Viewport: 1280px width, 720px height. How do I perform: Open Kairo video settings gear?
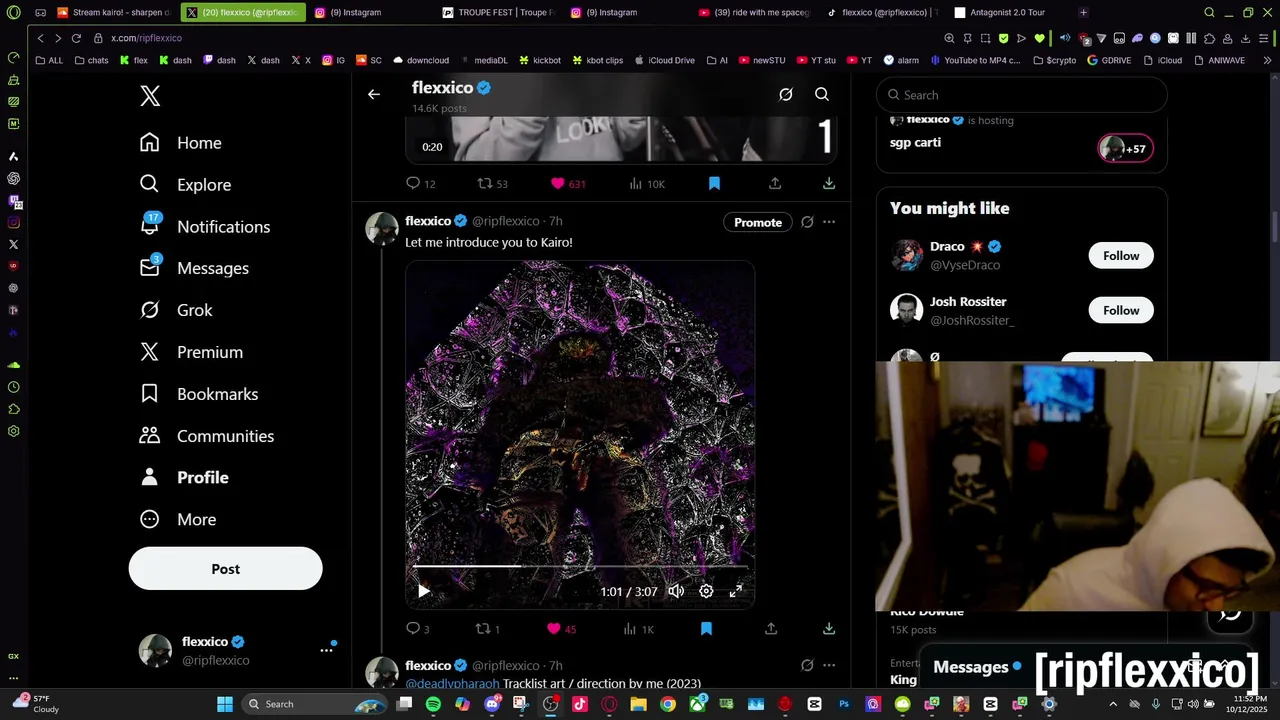point(706,591)
